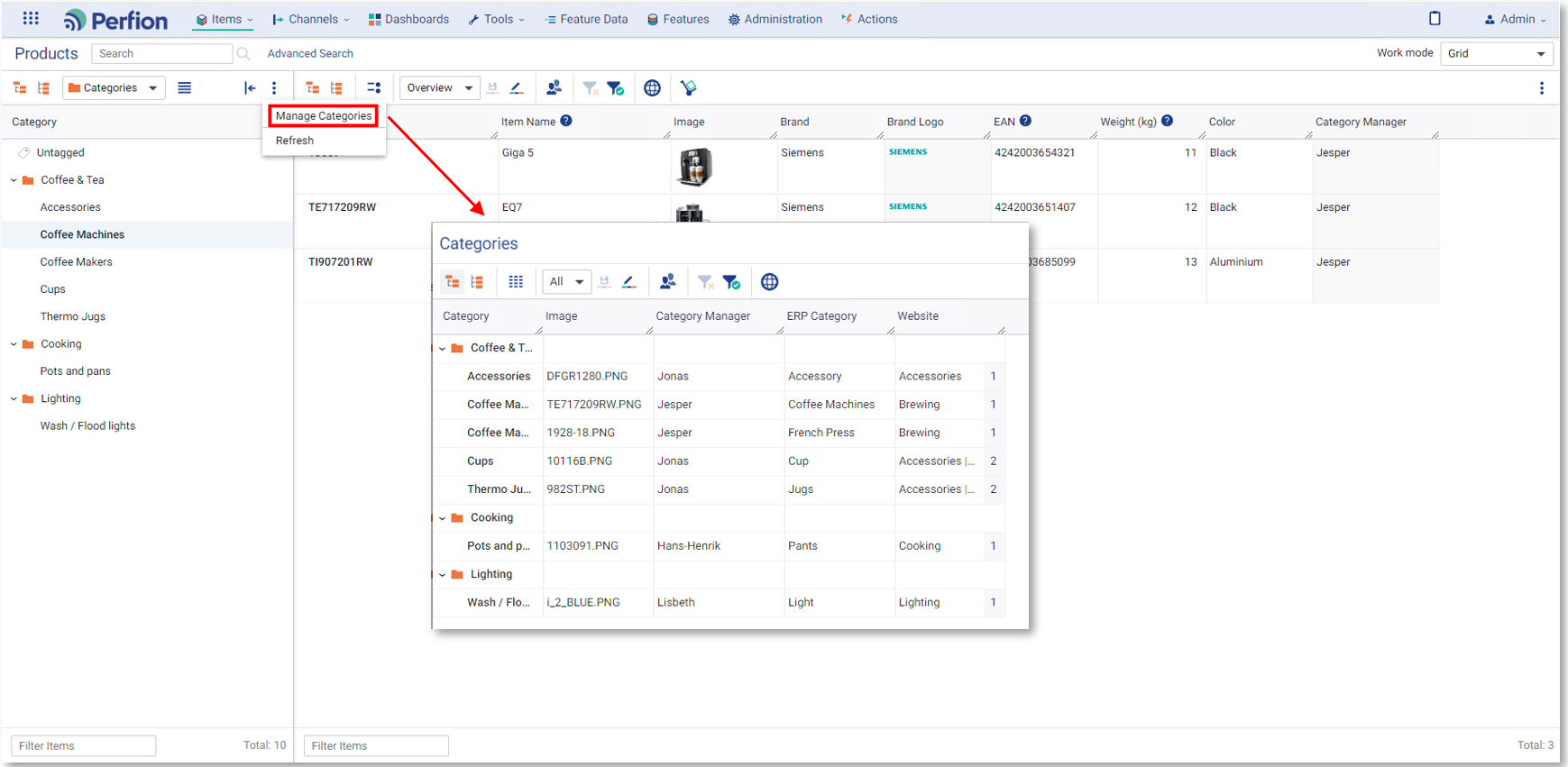Open Administration from top navigation
1568x767 pixels.
775,19
